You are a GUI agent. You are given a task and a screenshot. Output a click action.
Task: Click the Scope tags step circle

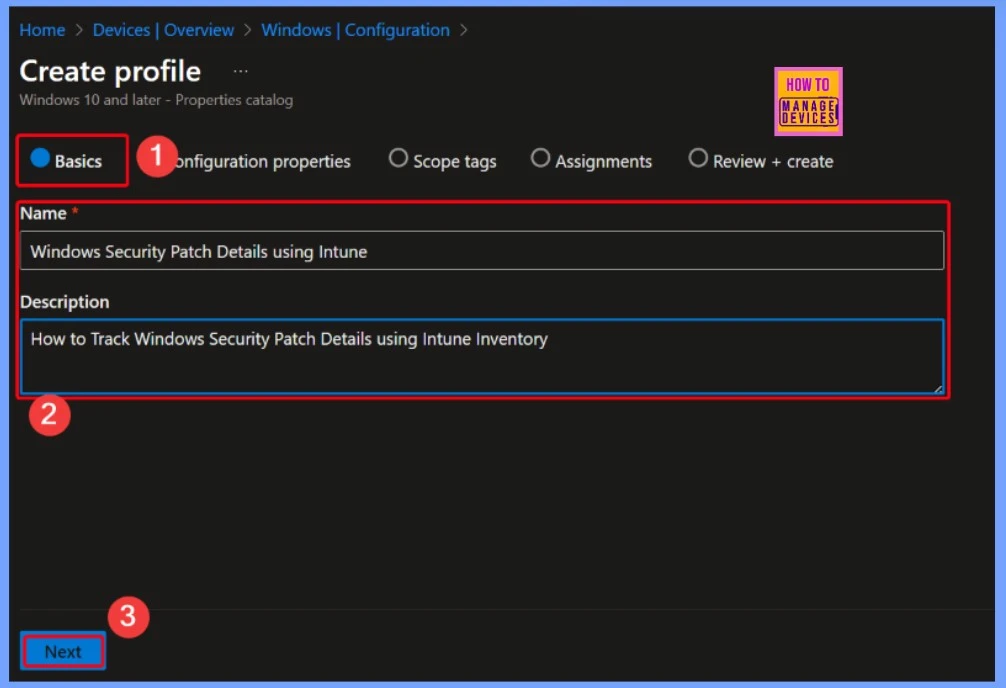398,158
